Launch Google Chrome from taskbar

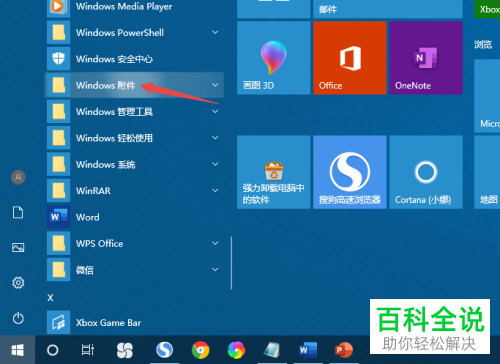point(200,350)
